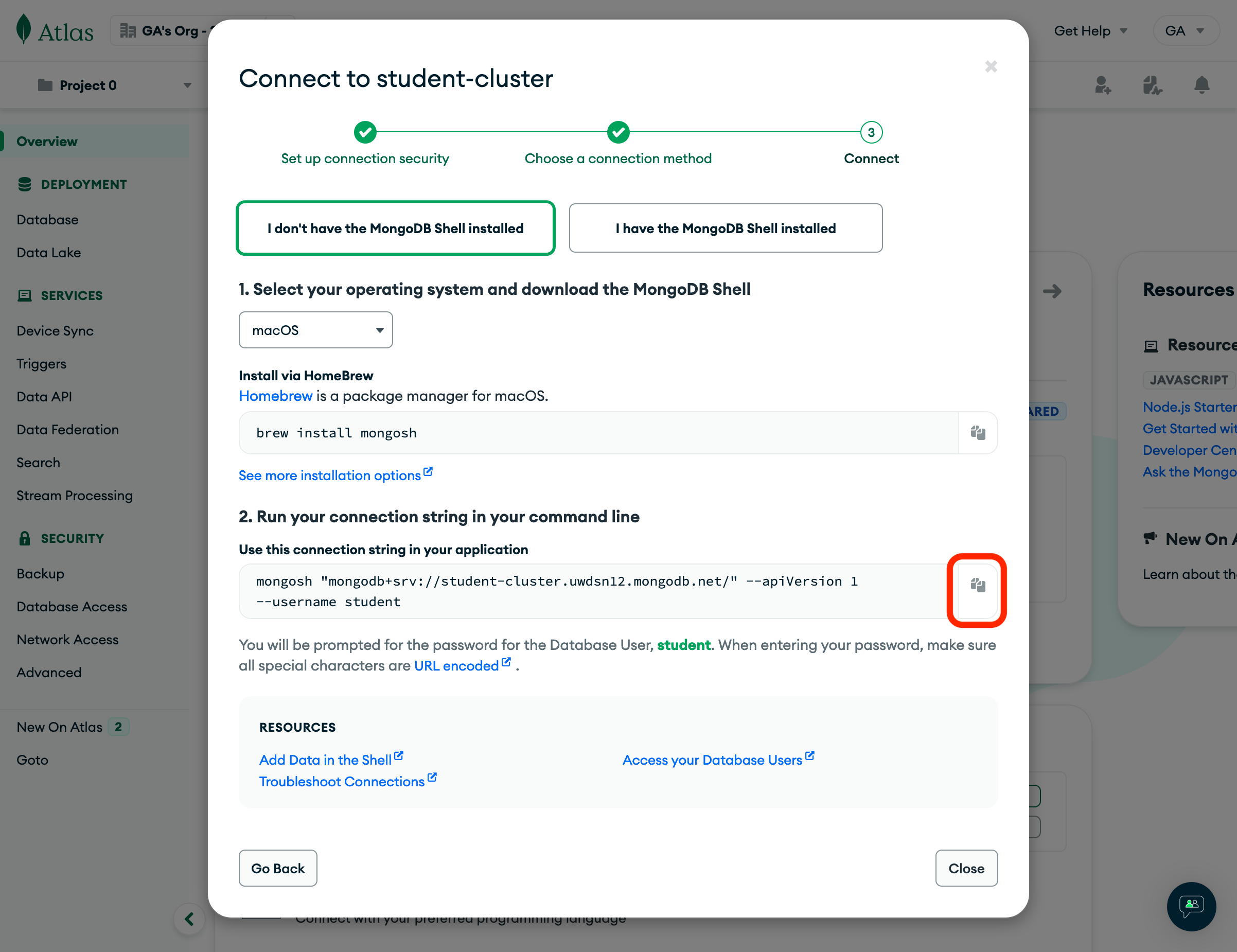Select "I have the MongoDB Shell installed"

[725, 228]
